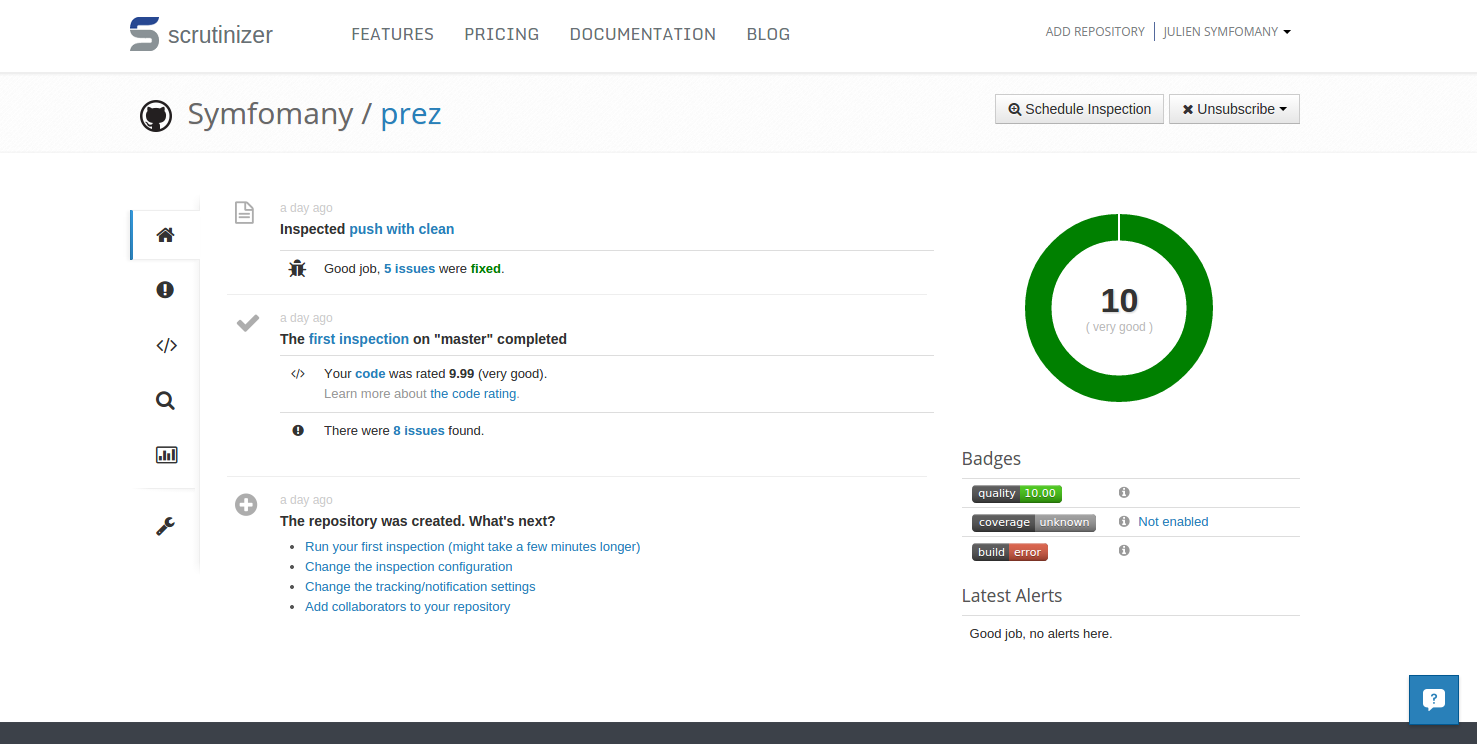Click the code icon next to code rating
This screenshot has width=1477, height=744.
coord(297,374)
